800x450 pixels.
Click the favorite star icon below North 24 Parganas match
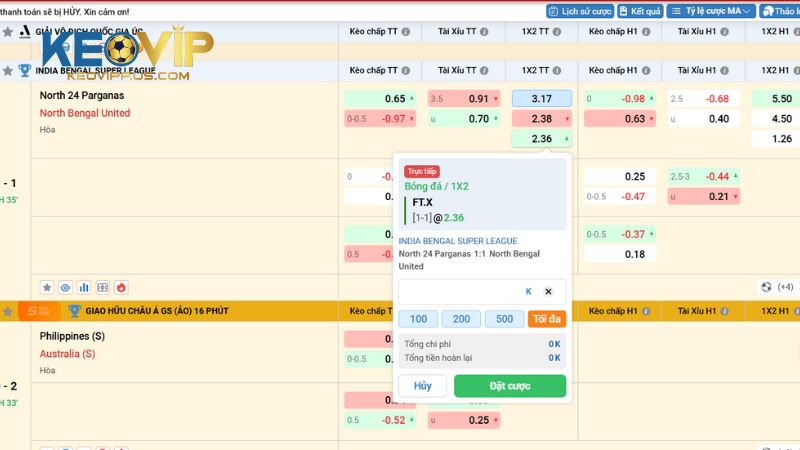(47, 287)
